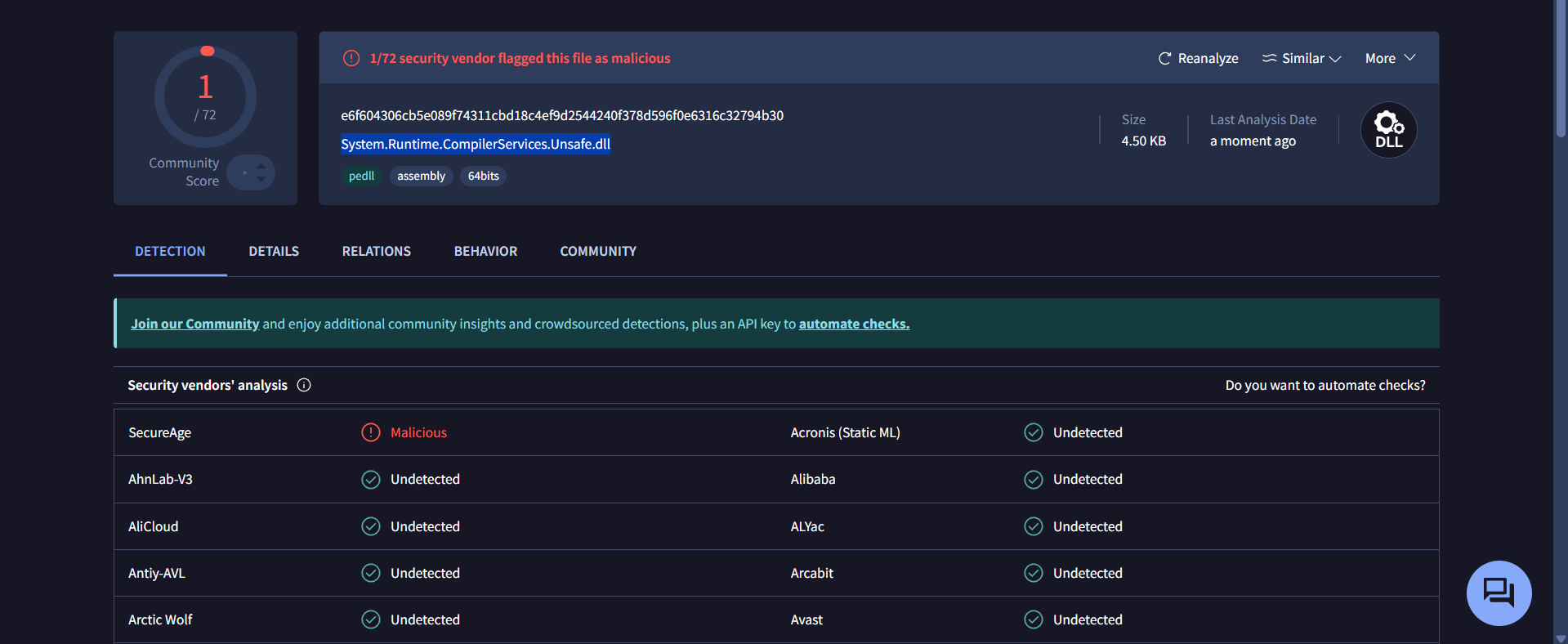Click the red malicious alert icon for SecureAge
Viewport: 1568px width, 644px height.
(371, 432)
